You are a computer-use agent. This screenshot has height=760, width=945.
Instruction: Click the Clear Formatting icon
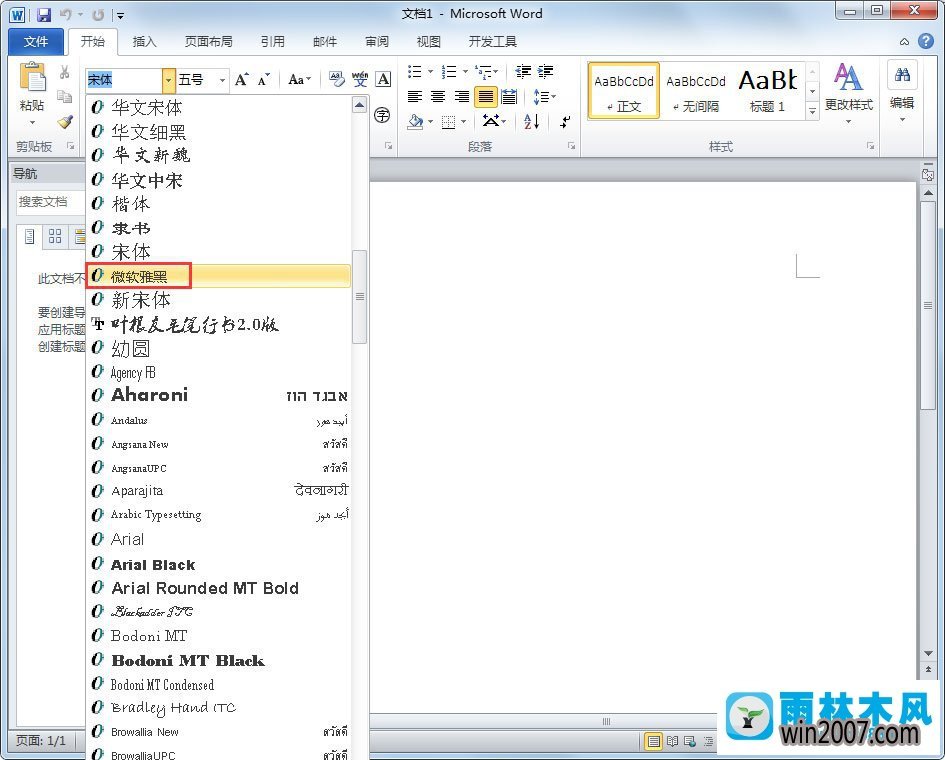pyautogui.click(x=336, y=79)
